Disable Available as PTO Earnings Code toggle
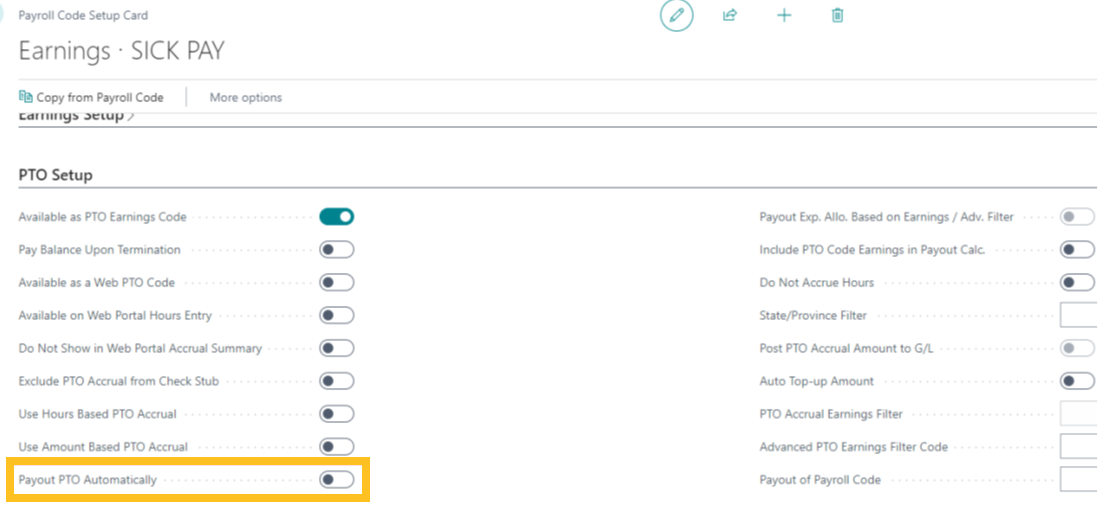 point(336,217)
